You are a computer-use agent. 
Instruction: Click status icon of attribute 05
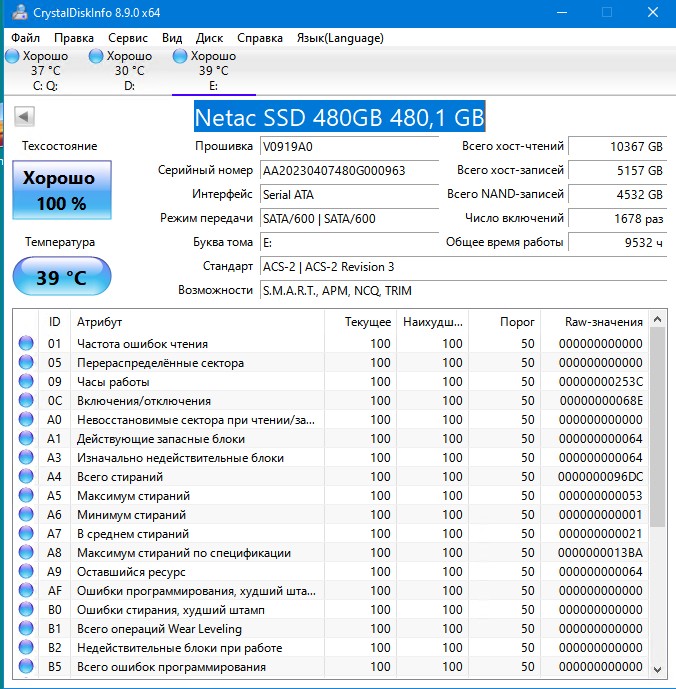tap(26, 362)
